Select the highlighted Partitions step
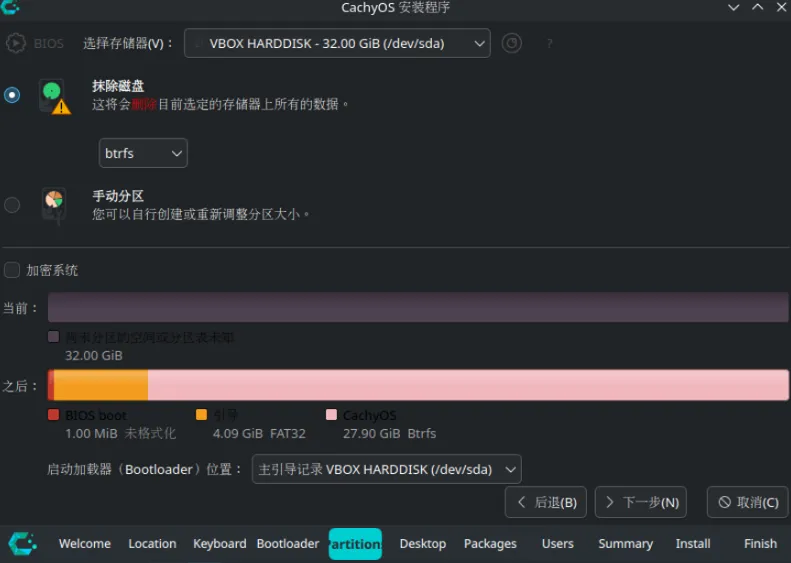 coord(355,544)
